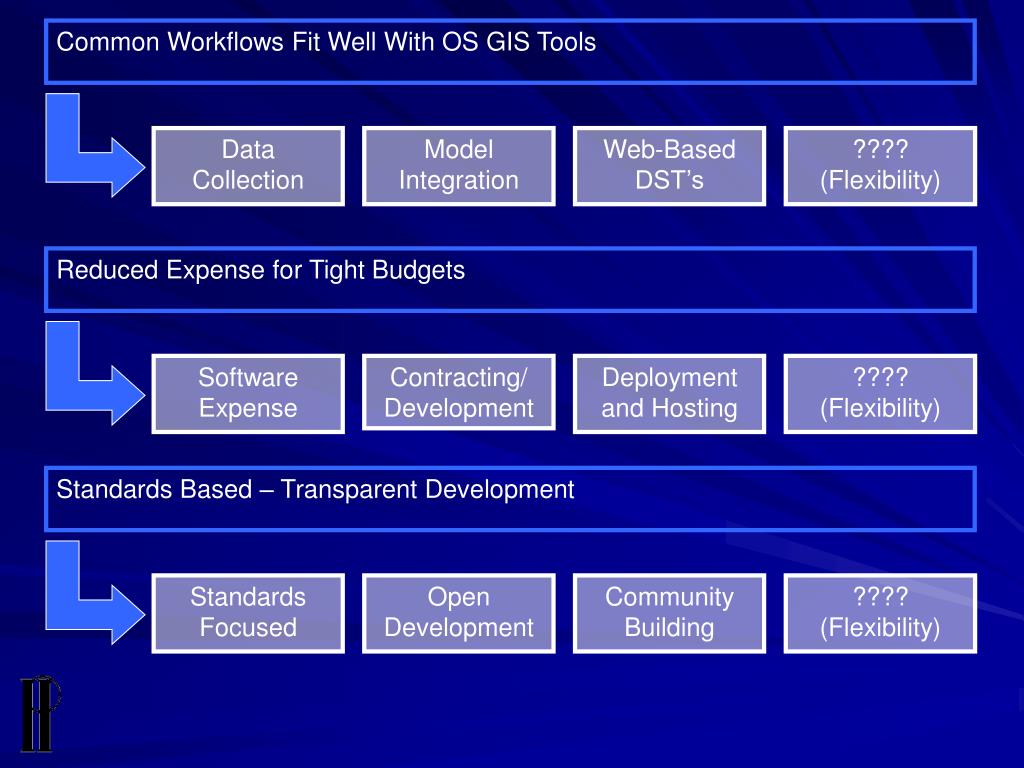Click the "Standards Based – Transparent Development" heading
1024x768 pixels.
[x=510, y=499]
